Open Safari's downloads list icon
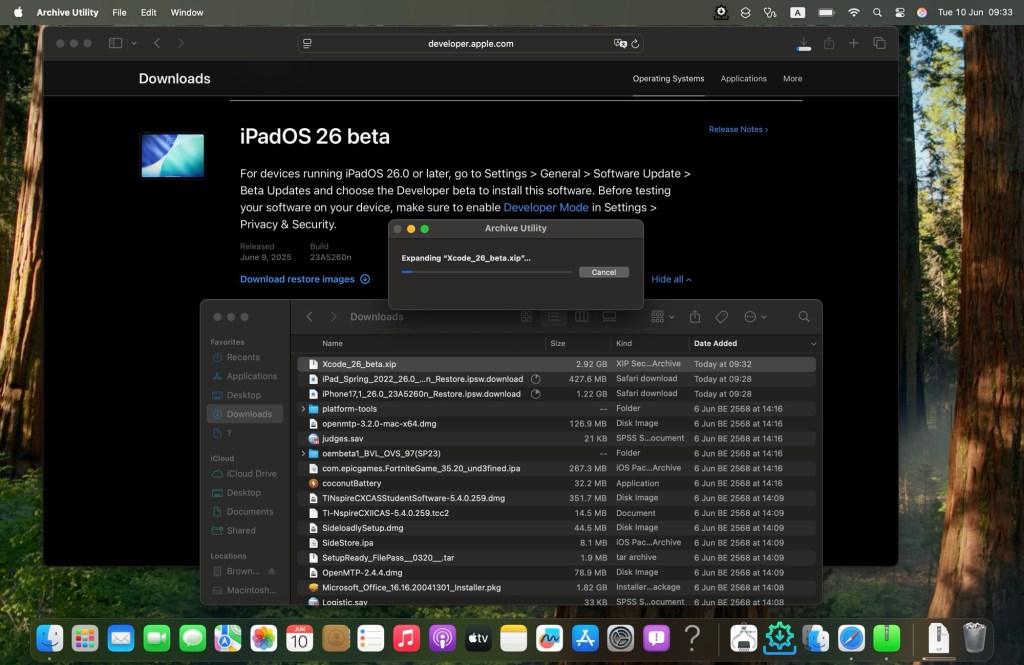1024x665 pixels. (804, 44)
